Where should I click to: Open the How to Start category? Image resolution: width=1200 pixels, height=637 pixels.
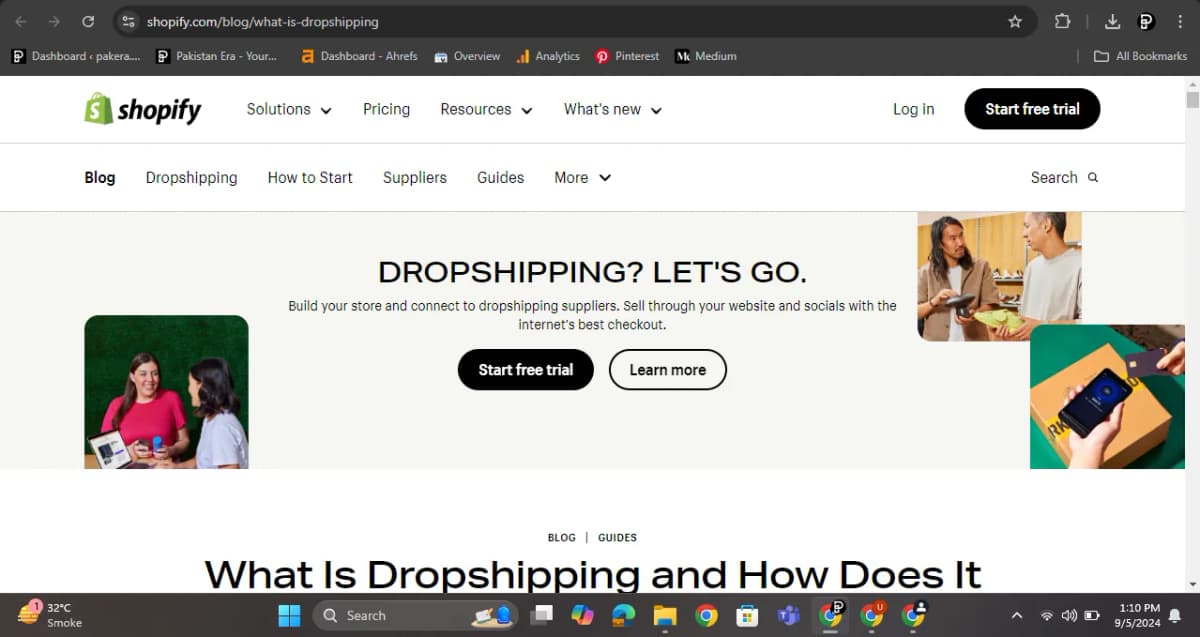coord(310,177)
